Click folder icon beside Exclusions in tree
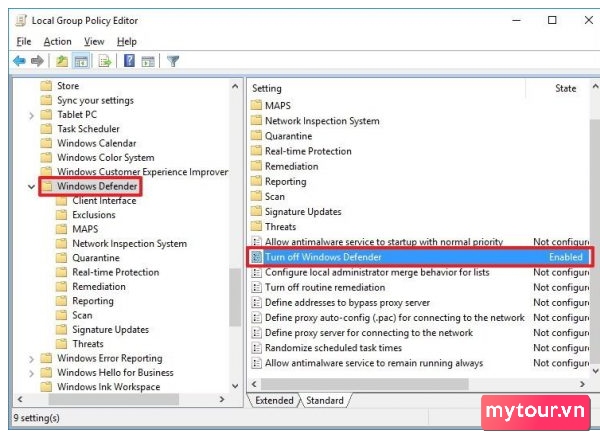Screen dimensions: 600x442 pyautogui.click(x=61, y=215)
